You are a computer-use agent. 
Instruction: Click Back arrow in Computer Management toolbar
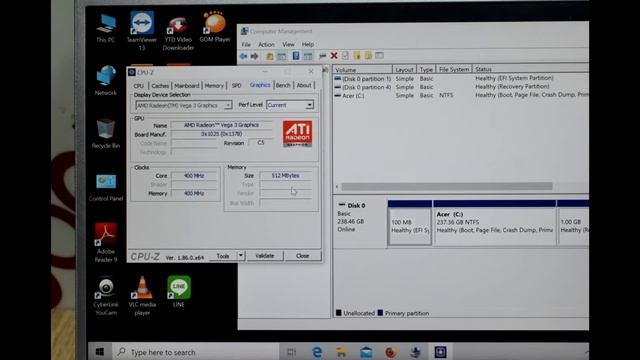tap(244, 56)
